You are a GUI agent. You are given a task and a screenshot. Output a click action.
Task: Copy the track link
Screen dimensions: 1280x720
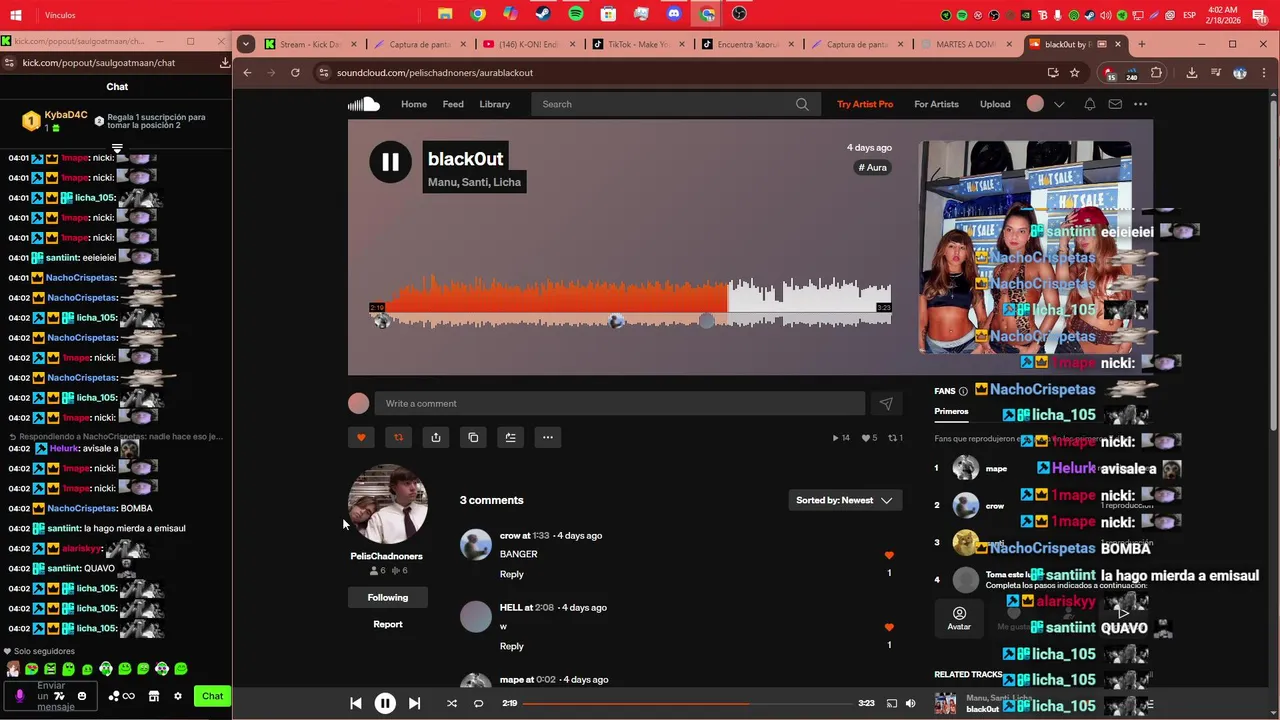(x=473, y=437)
